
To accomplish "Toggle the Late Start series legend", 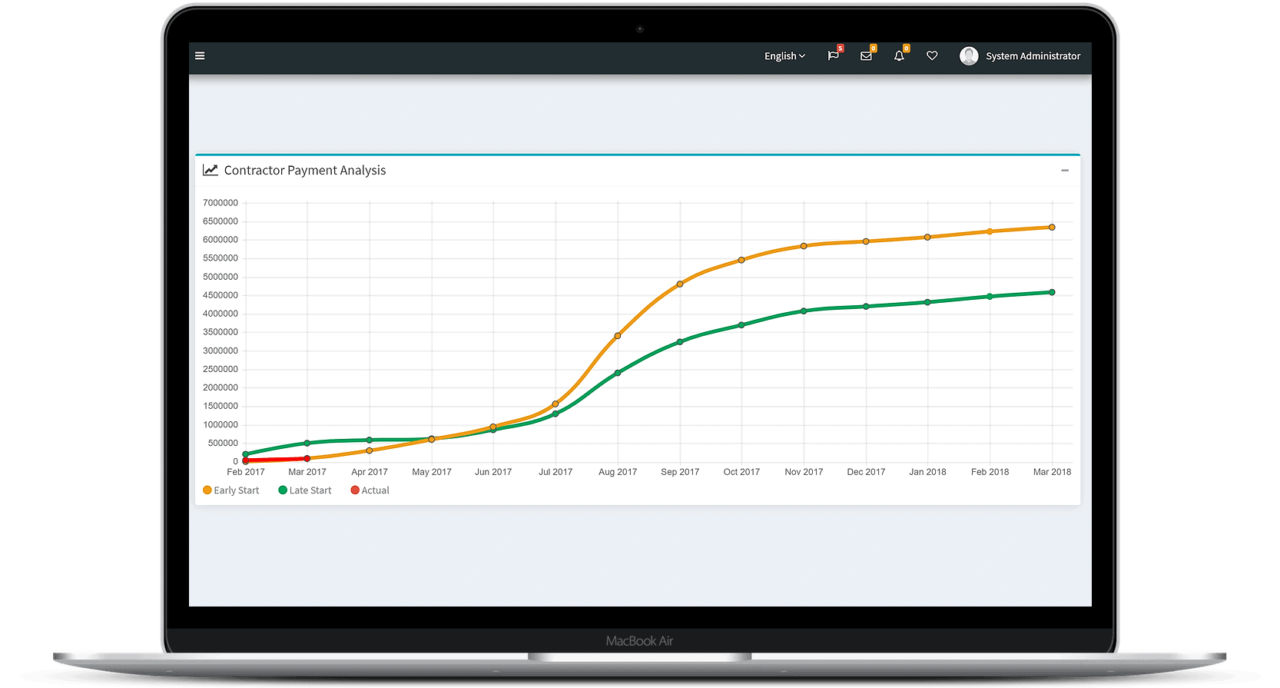I will (x=305, y=490).
